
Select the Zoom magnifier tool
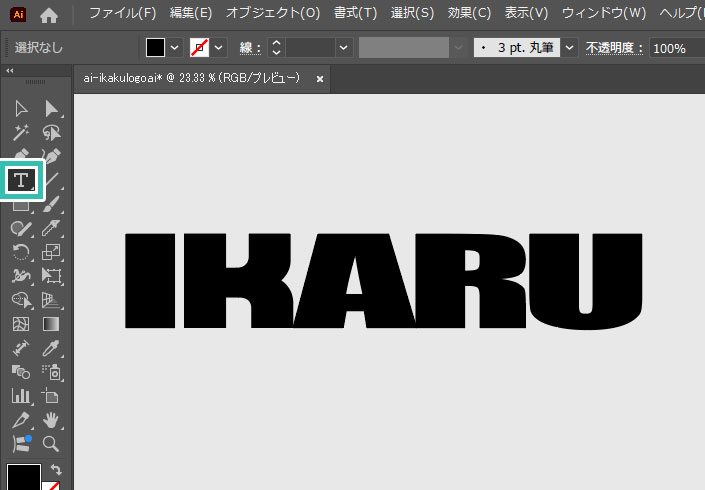click(50, 444)
